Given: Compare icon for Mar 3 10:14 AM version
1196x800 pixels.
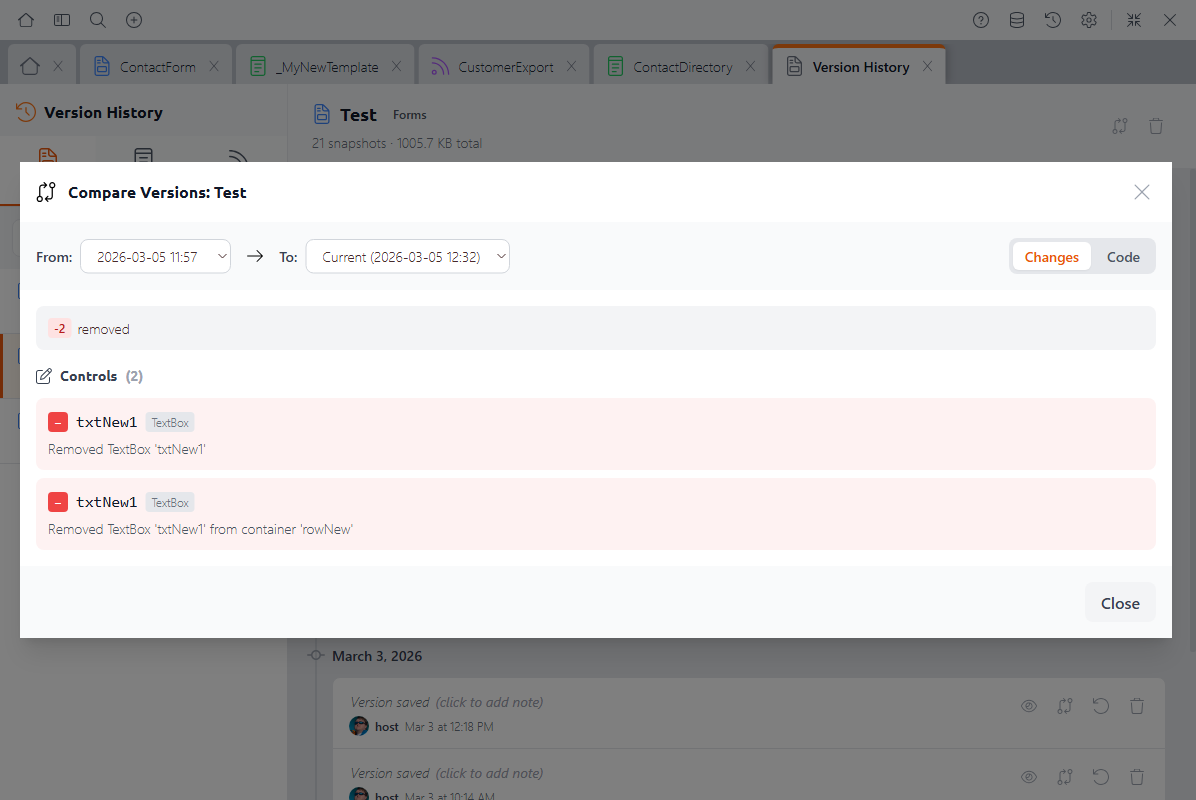Looking at the screenshot, I should (x=1065, y=777).
